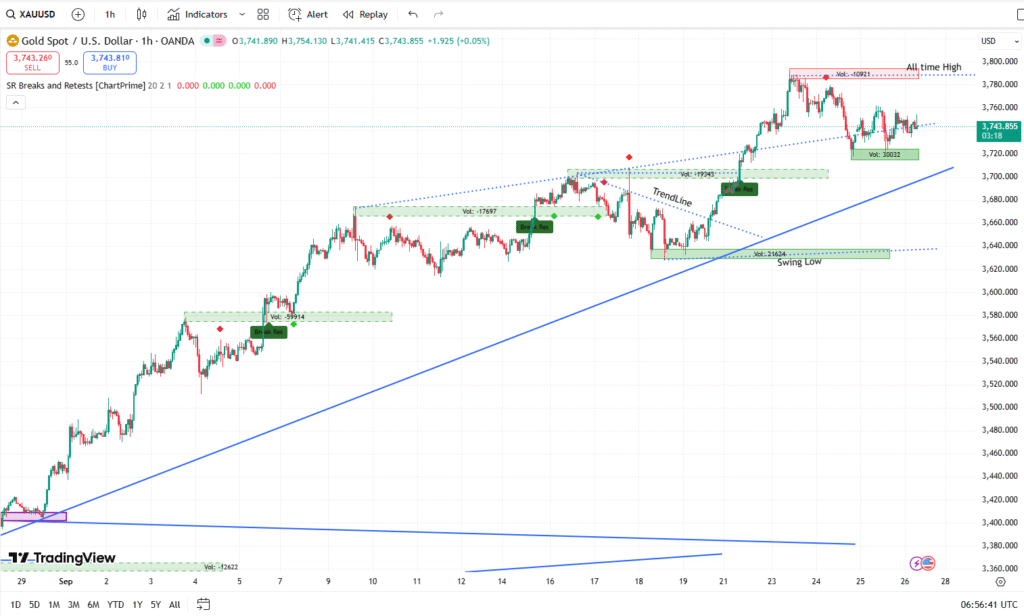Screen dimensions: 1024x616
Task: Create an alert using the Alert clock icon
Action: pos(293,14)
